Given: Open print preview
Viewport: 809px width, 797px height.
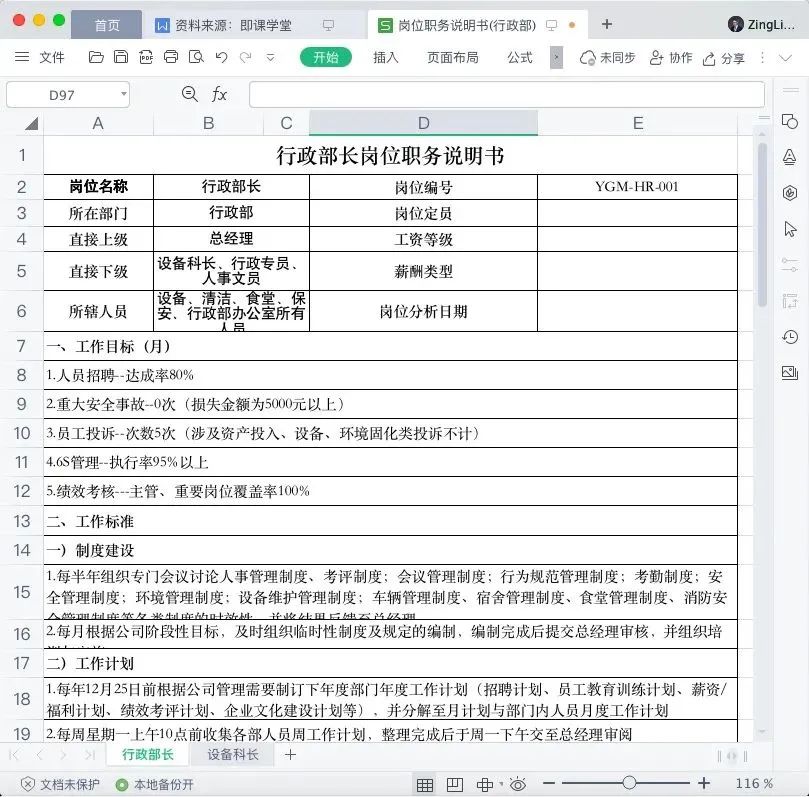Looking at the screenshot, I should pos(196,57).
